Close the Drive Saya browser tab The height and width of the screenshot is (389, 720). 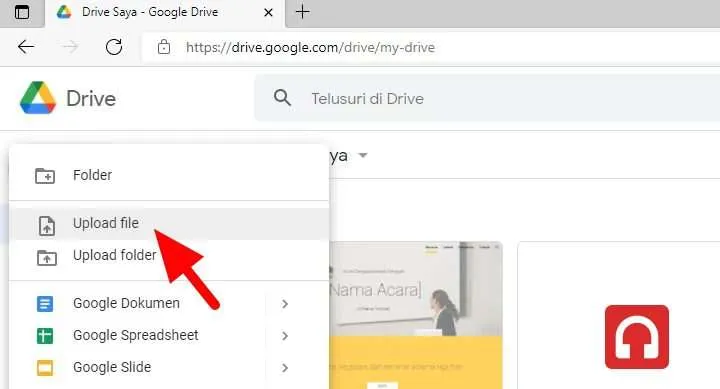pos(268,12)
